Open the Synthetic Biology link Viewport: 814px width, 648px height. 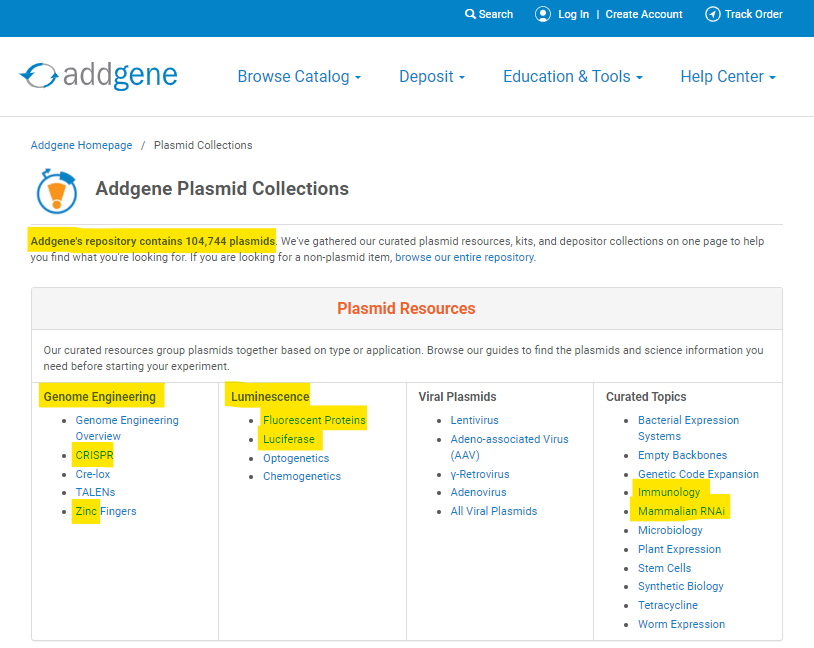(x=681, y=586)
